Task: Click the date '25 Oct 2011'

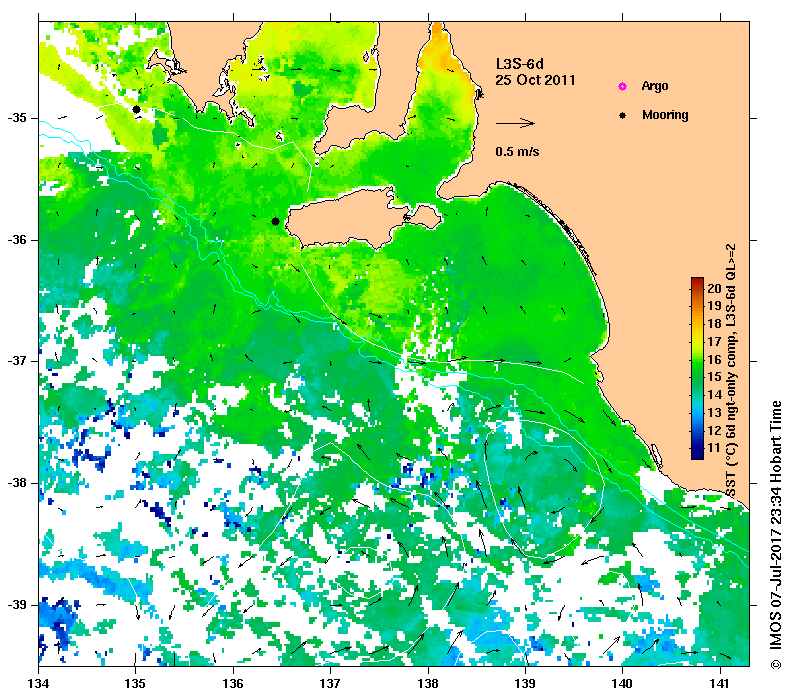Action: [535, 80]
